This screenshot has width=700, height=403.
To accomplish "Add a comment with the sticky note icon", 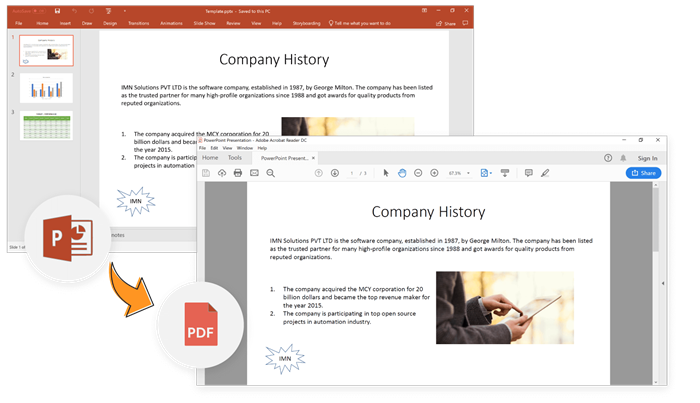I will [528, 173].
